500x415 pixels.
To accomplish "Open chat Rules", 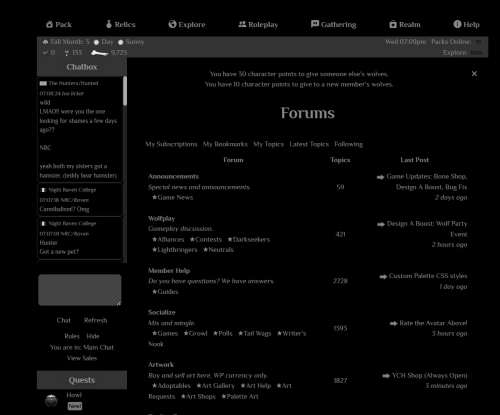I will (x=72, y=336).
